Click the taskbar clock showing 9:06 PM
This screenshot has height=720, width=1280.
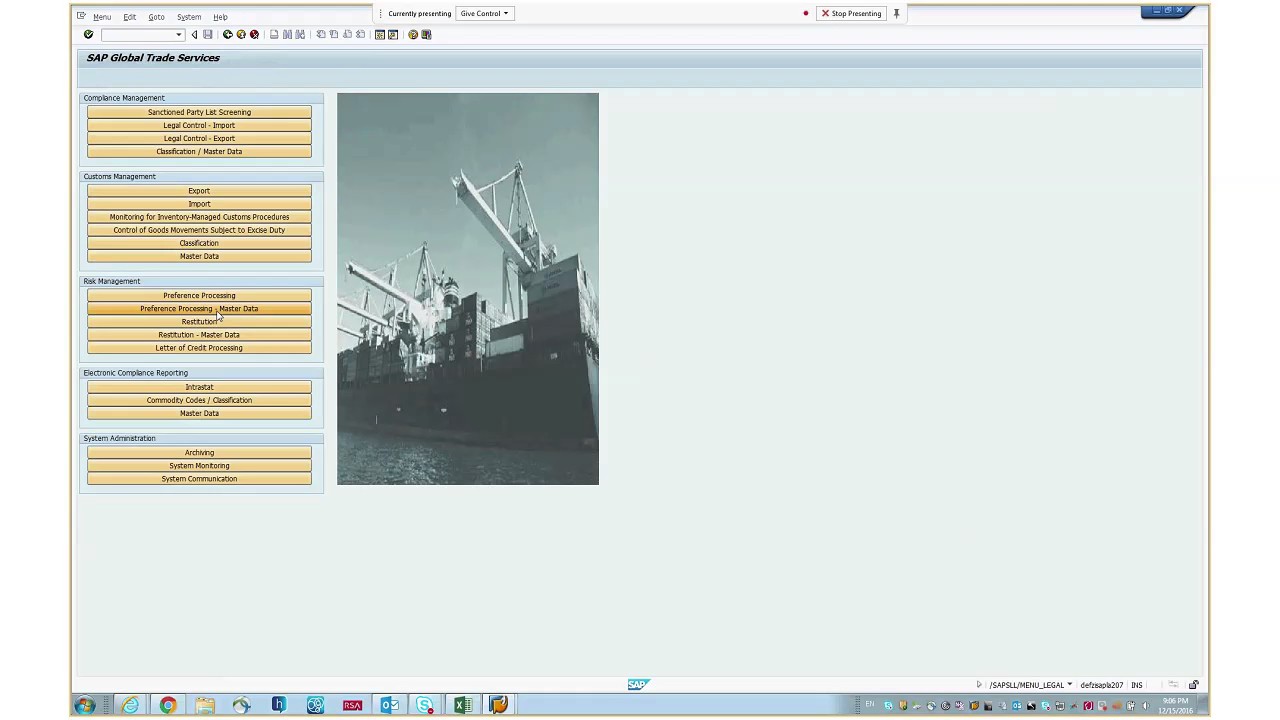pyautogui.click(x=1174, y=706)
